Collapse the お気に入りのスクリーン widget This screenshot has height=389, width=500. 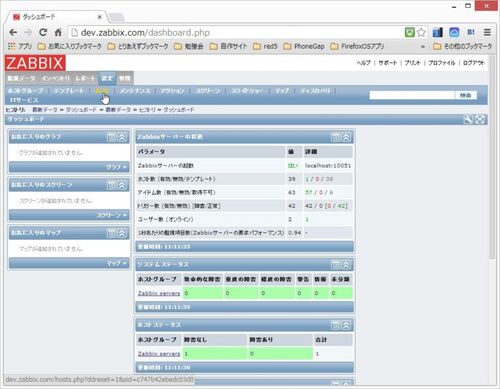(x=122, y=185)
